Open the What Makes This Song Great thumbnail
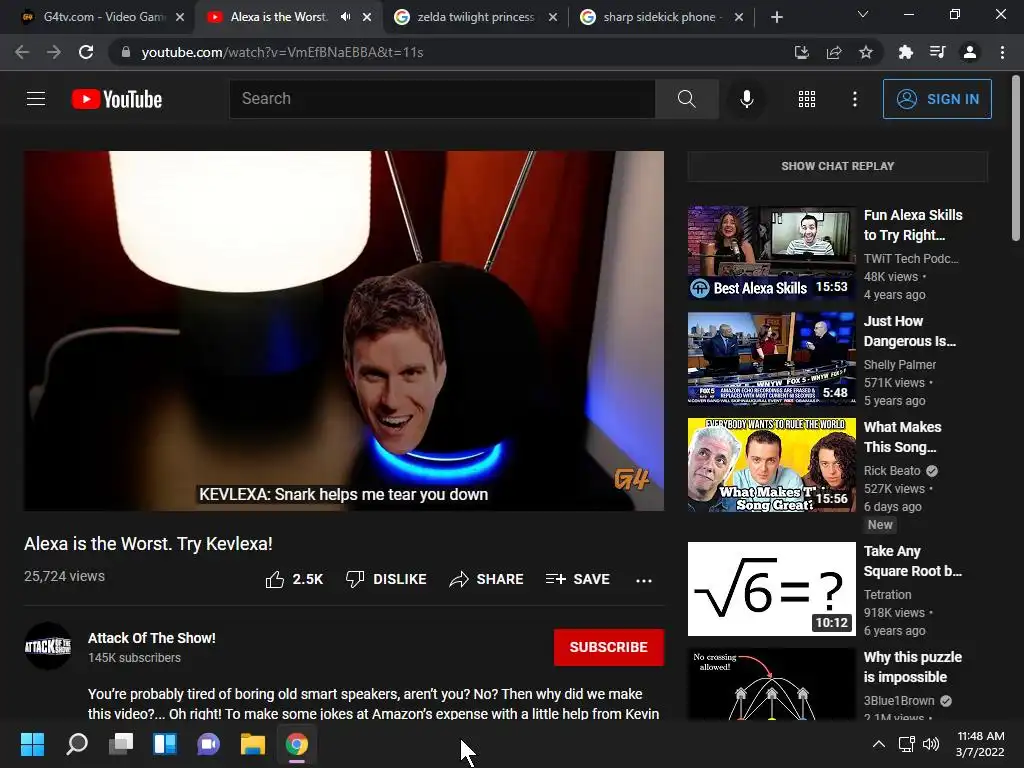Viewport: 1024px width, 768px height. click(x=771, y=464)
